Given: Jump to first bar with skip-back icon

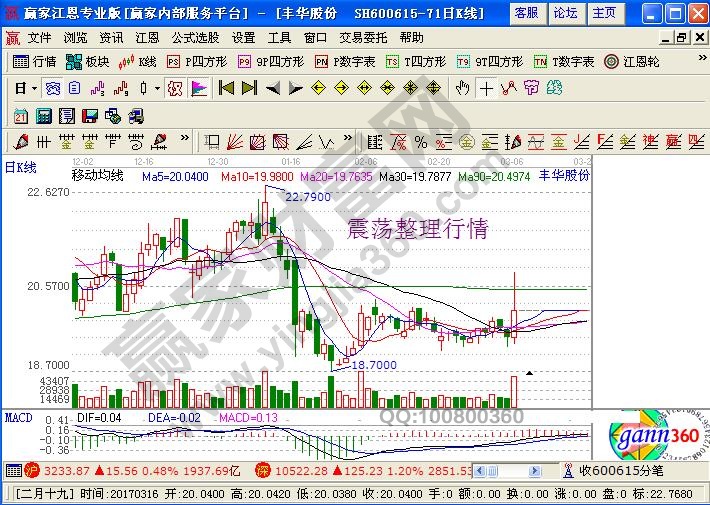Looking at the screenshot, I should click(226, 88).
